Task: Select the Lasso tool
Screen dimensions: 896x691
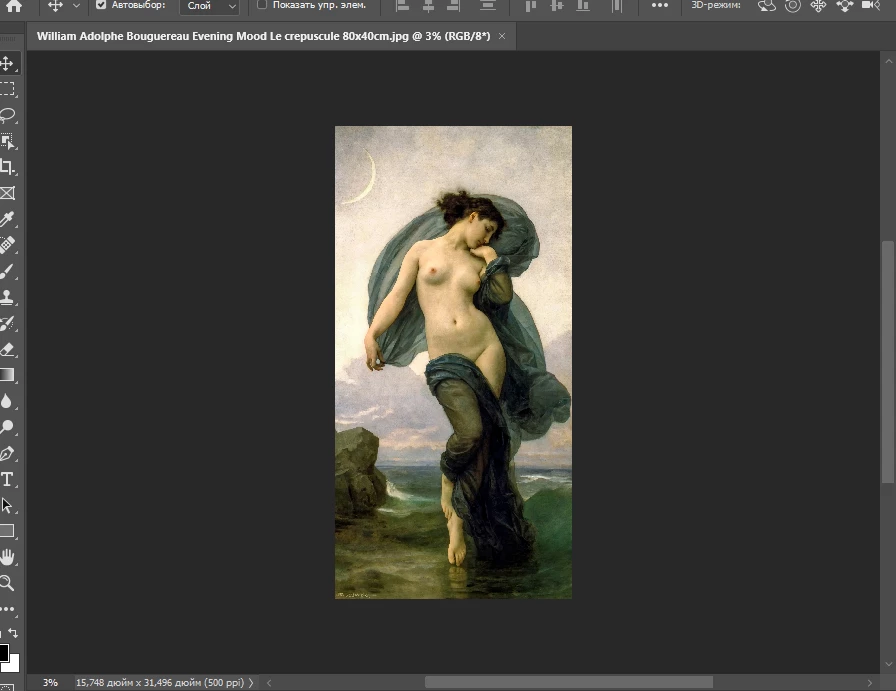Action: 7,115
